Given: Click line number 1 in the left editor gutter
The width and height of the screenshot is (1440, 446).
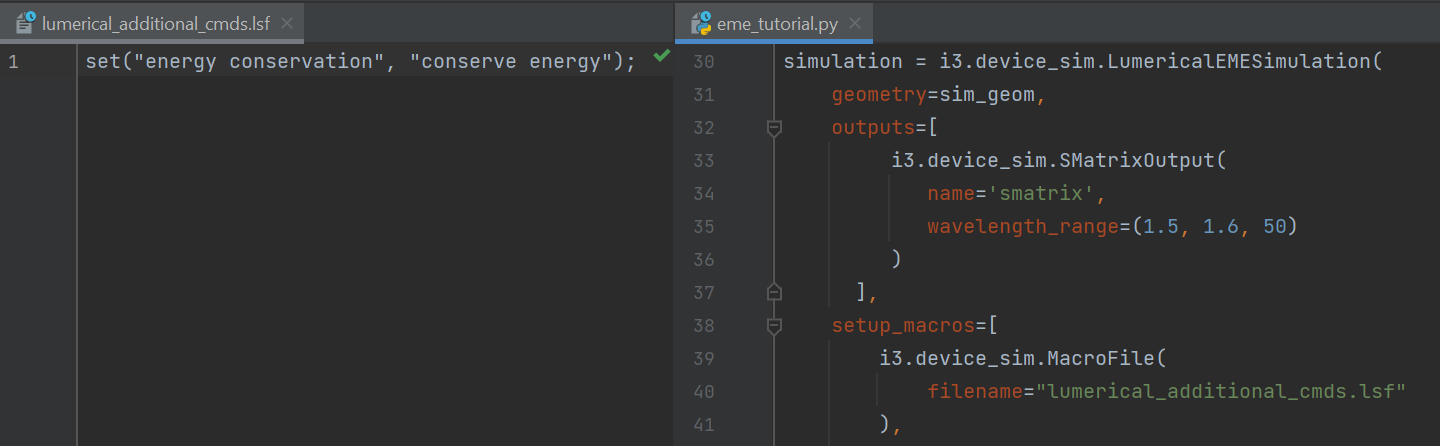Looking at the screenshot, I should coord(13,62).
